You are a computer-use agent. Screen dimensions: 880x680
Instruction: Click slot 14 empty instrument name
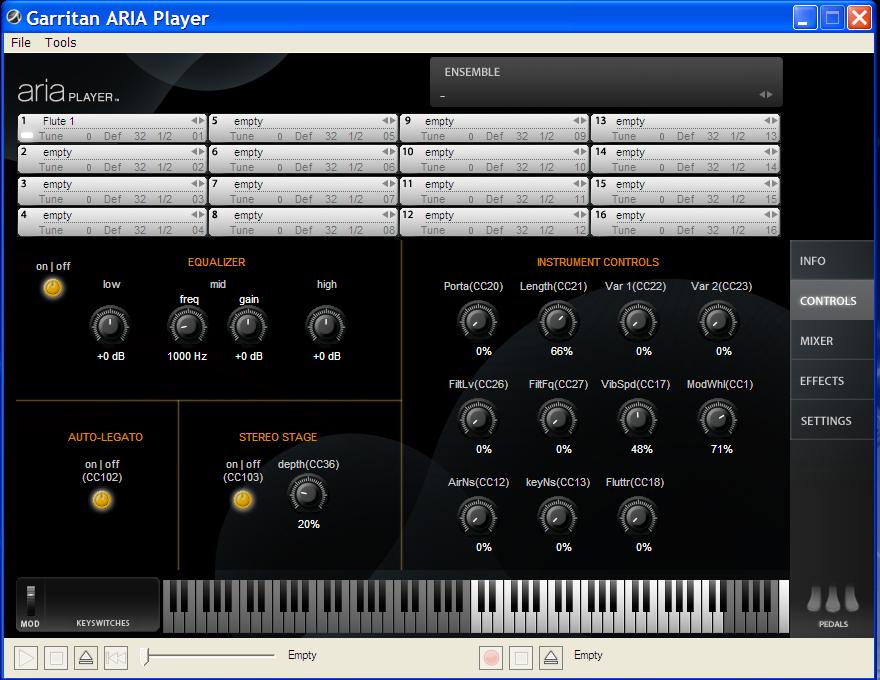pyautogui.click(x=630, y=152)
